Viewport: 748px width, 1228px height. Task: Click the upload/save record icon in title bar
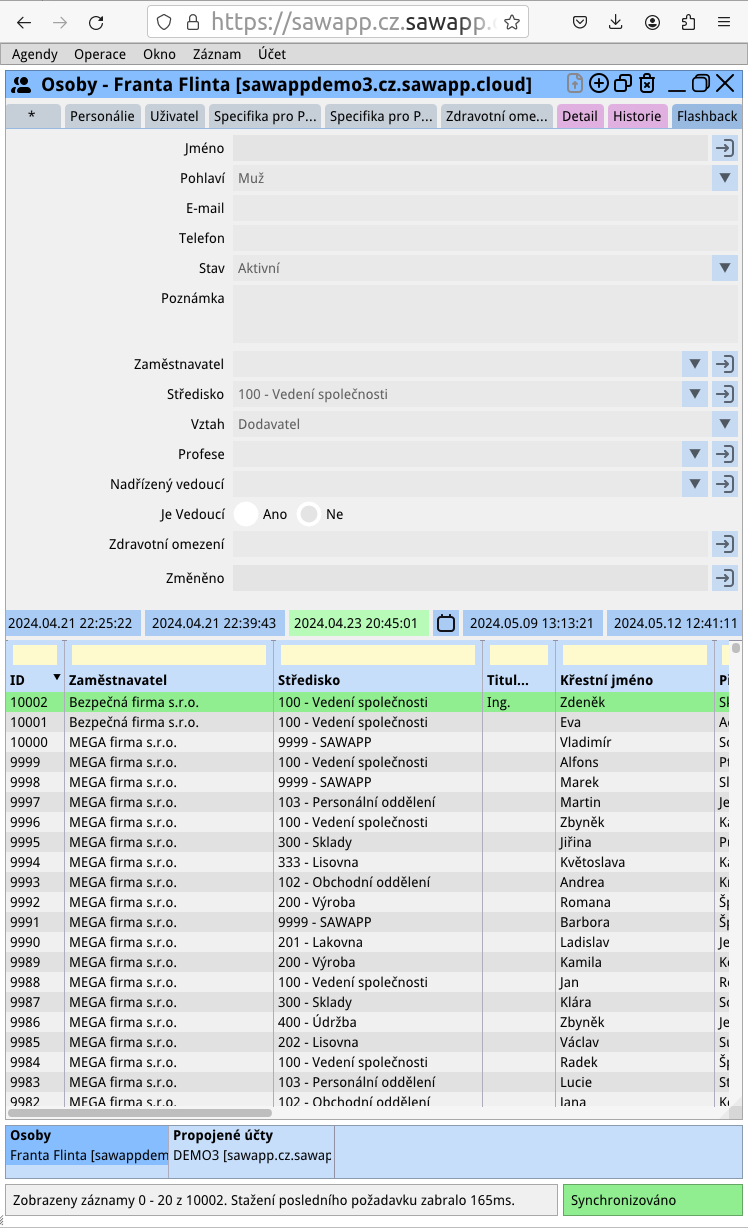(x=574, y=84)
